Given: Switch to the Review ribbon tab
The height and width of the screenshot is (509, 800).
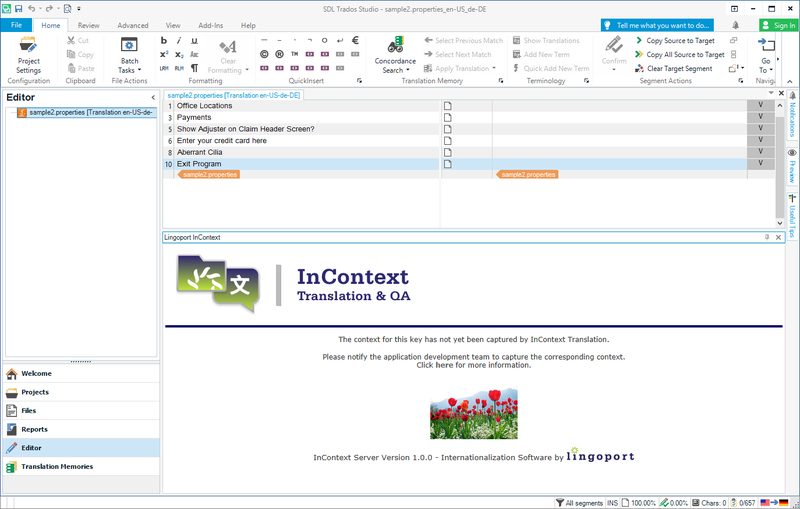Looking at the screenshot, I should point(88,25).
